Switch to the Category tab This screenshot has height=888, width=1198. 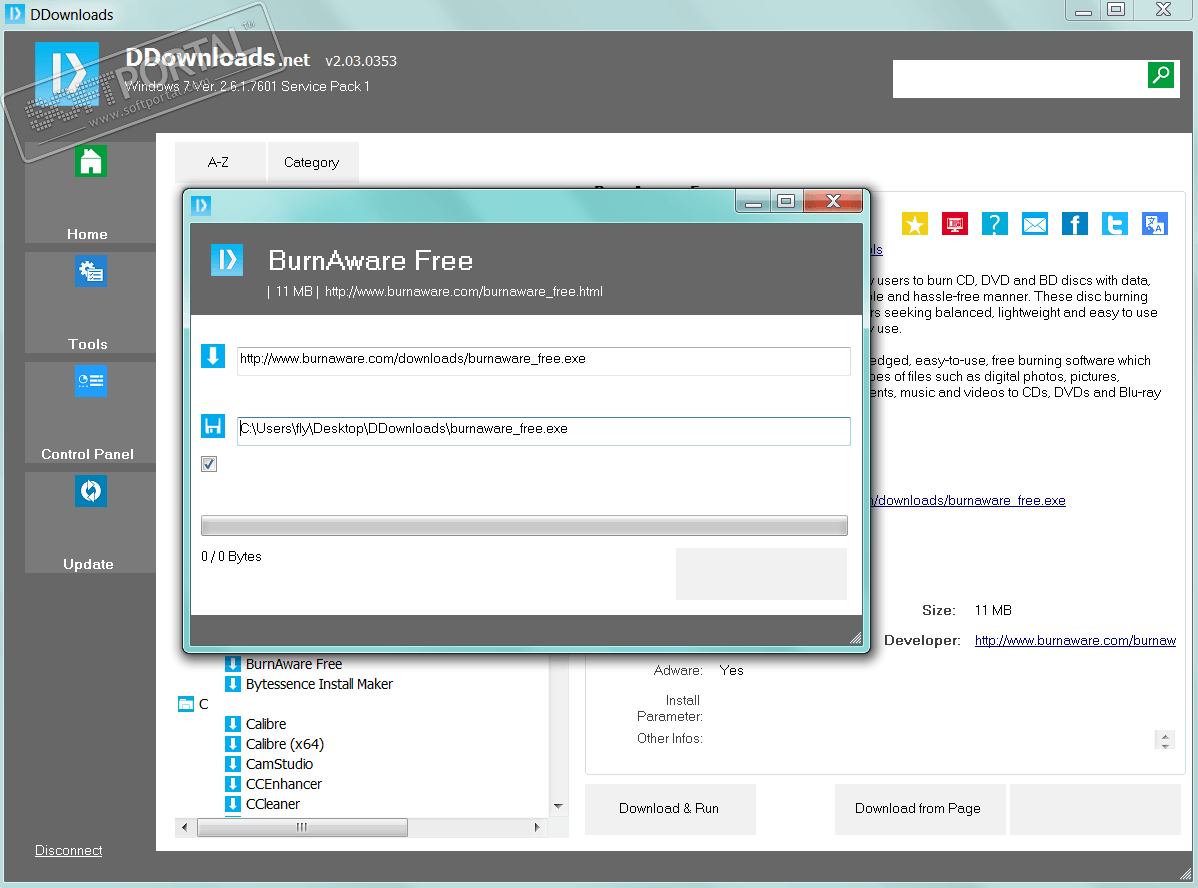pyautogui.click(x=312, y=162)
